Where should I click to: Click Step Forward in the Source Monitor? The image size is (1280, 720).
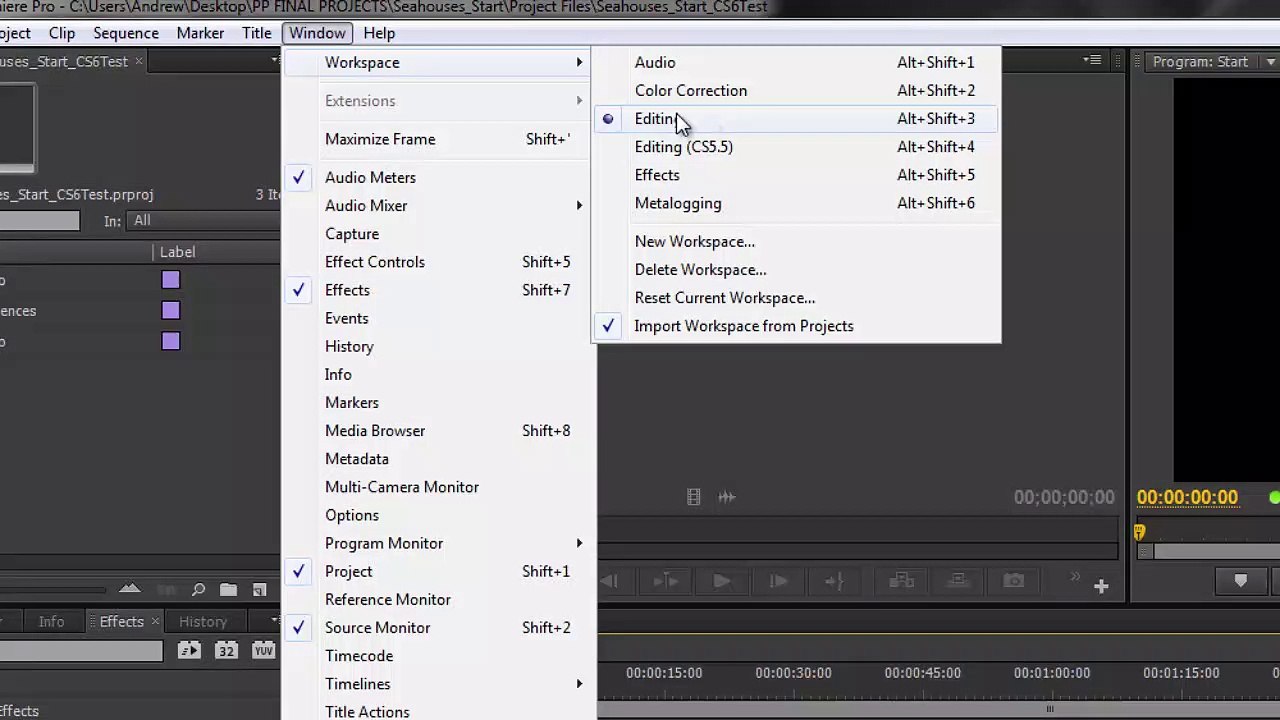[x=778, y=581]
